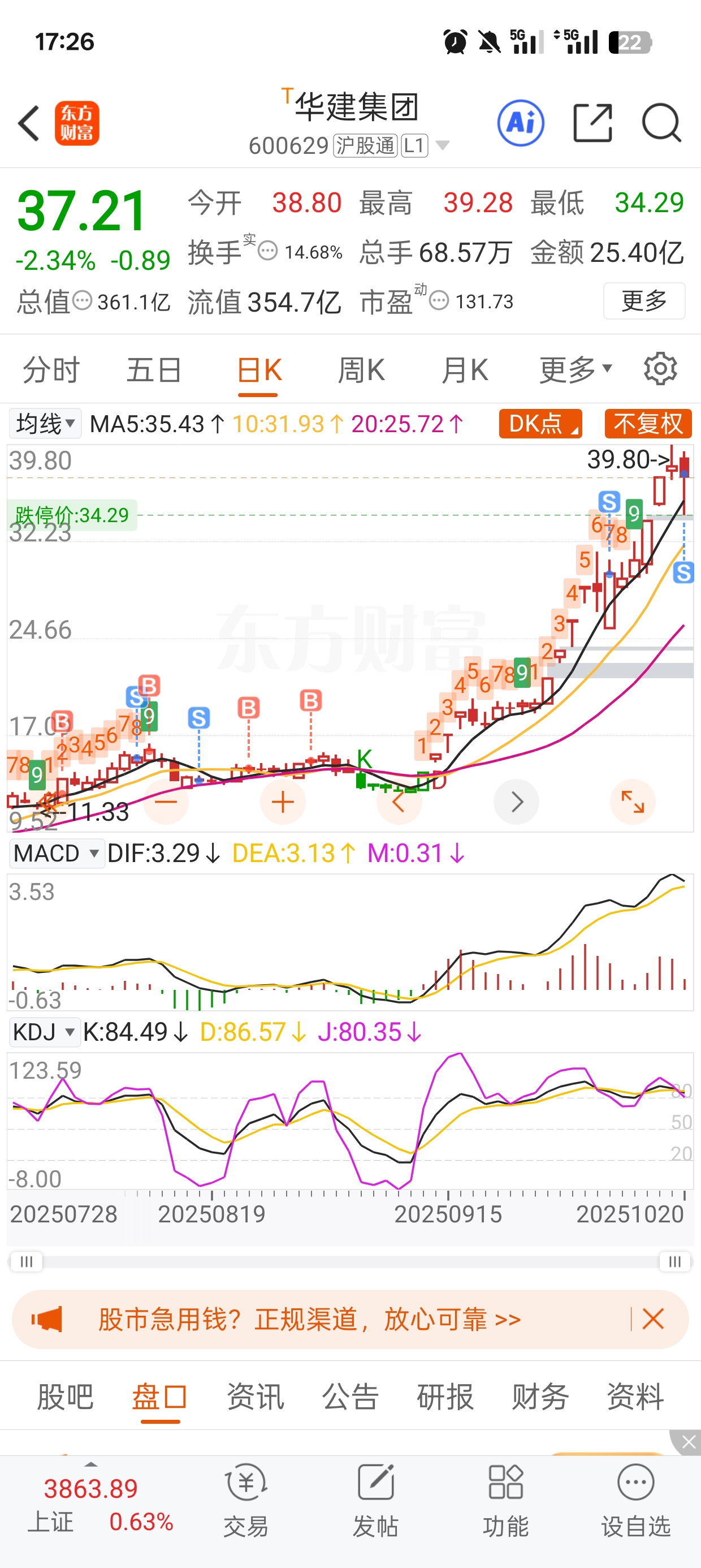The height and width of the screenshot is (1568, 701).
Task: Open the 东方财富 logo home icon
Action: pyautogui.click(x=77, y=123)
